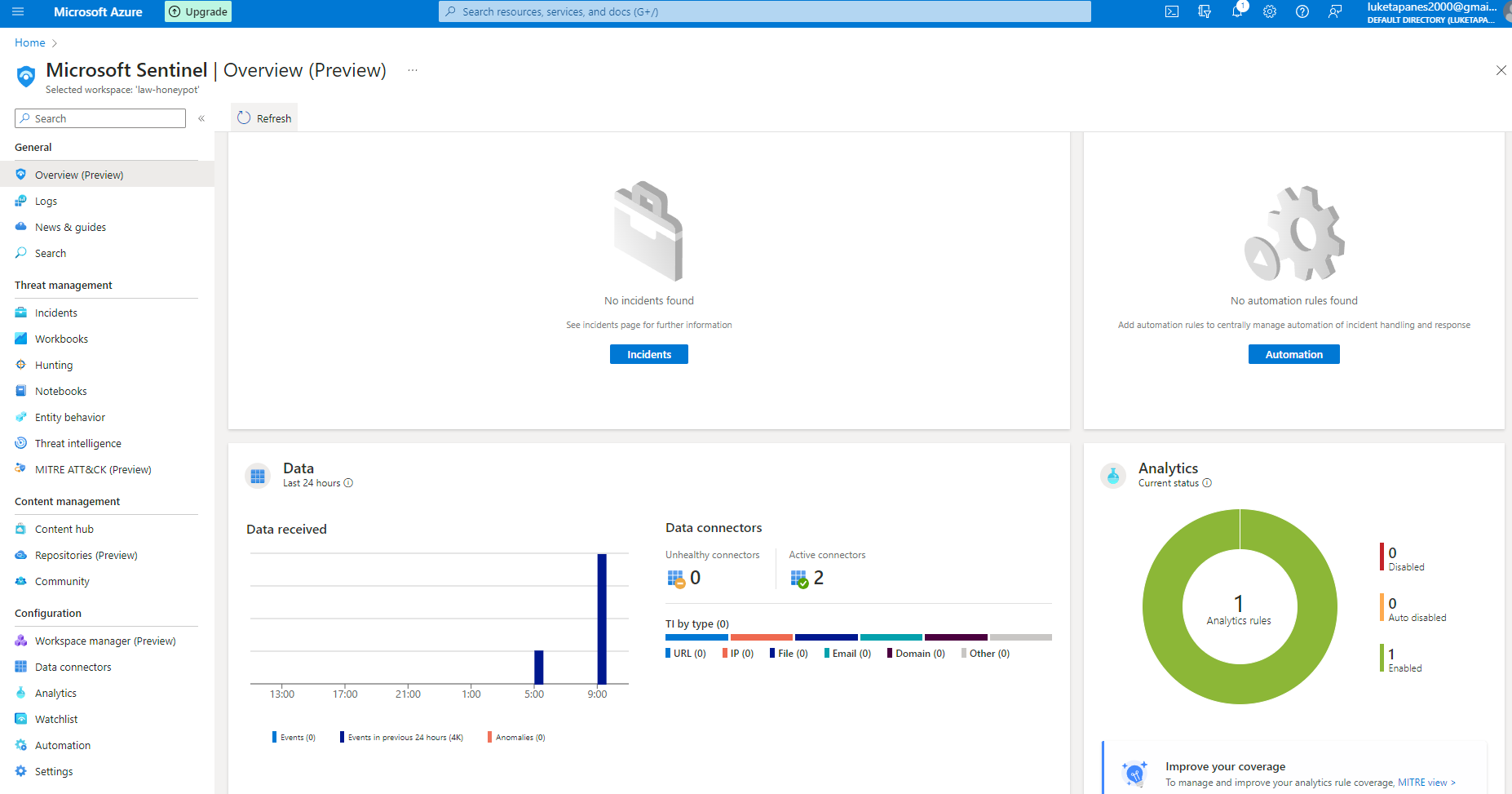This screenshot has height=794, width=1512.
Task: Open the notifications bell icon
Action: coord(1237,11)
